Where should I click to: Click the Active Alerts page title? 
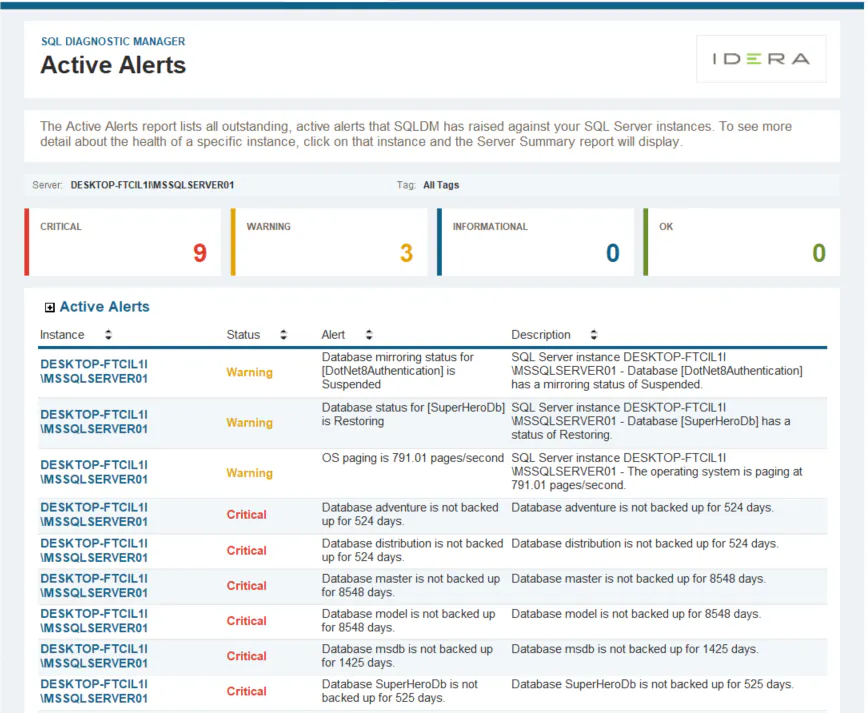tap(113, 65)
